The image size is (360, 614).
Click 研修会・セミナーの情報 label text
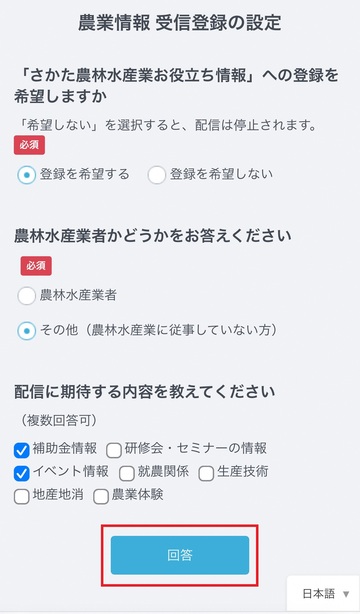pos(196,448)
